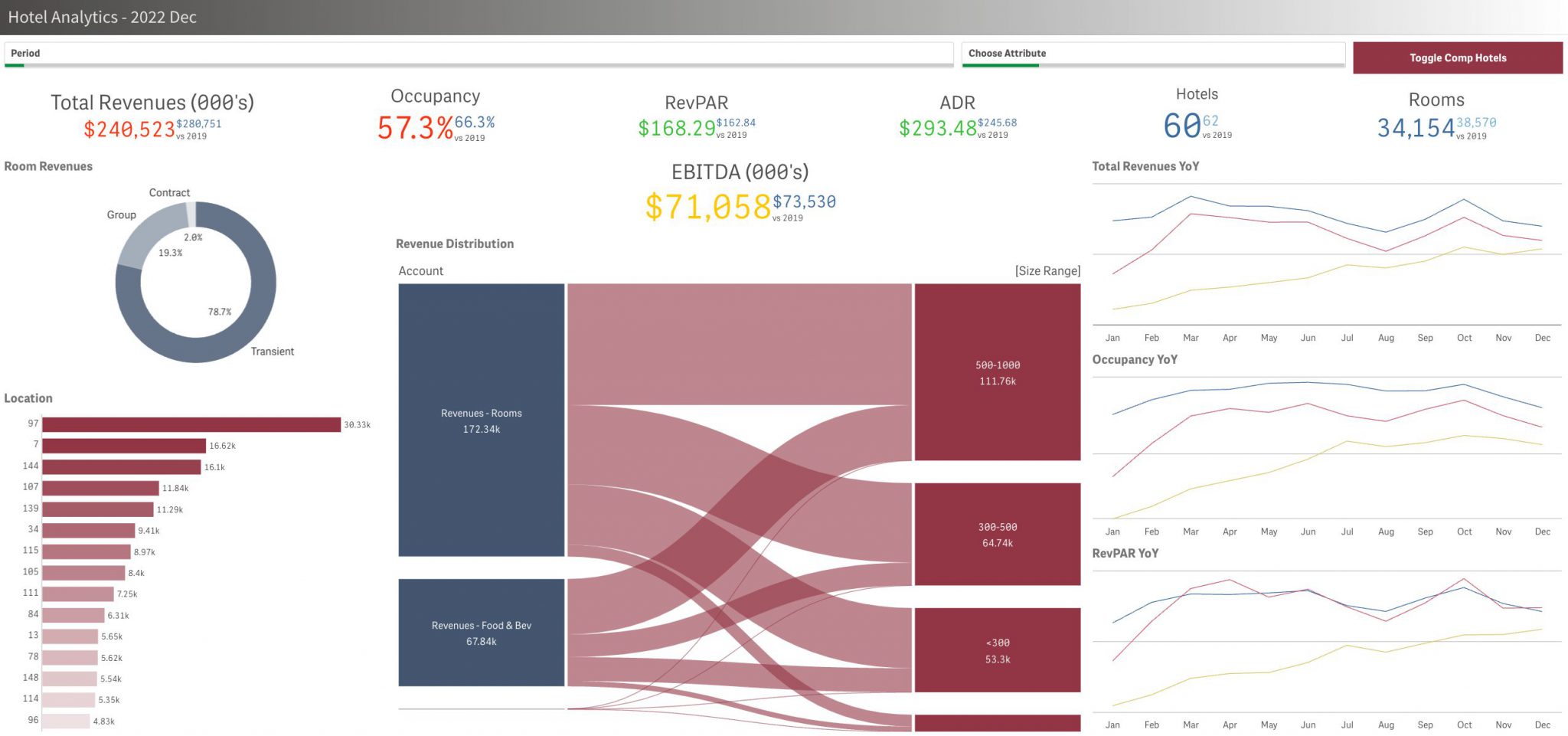
Task: Open the Period filter field
Action: click(x=475, y=54)
